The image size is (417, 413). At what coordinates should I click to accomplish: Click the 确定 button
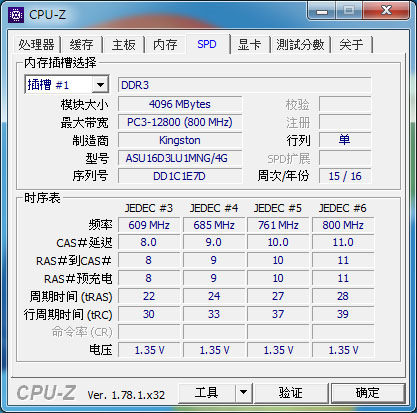(x=367, y=392)
